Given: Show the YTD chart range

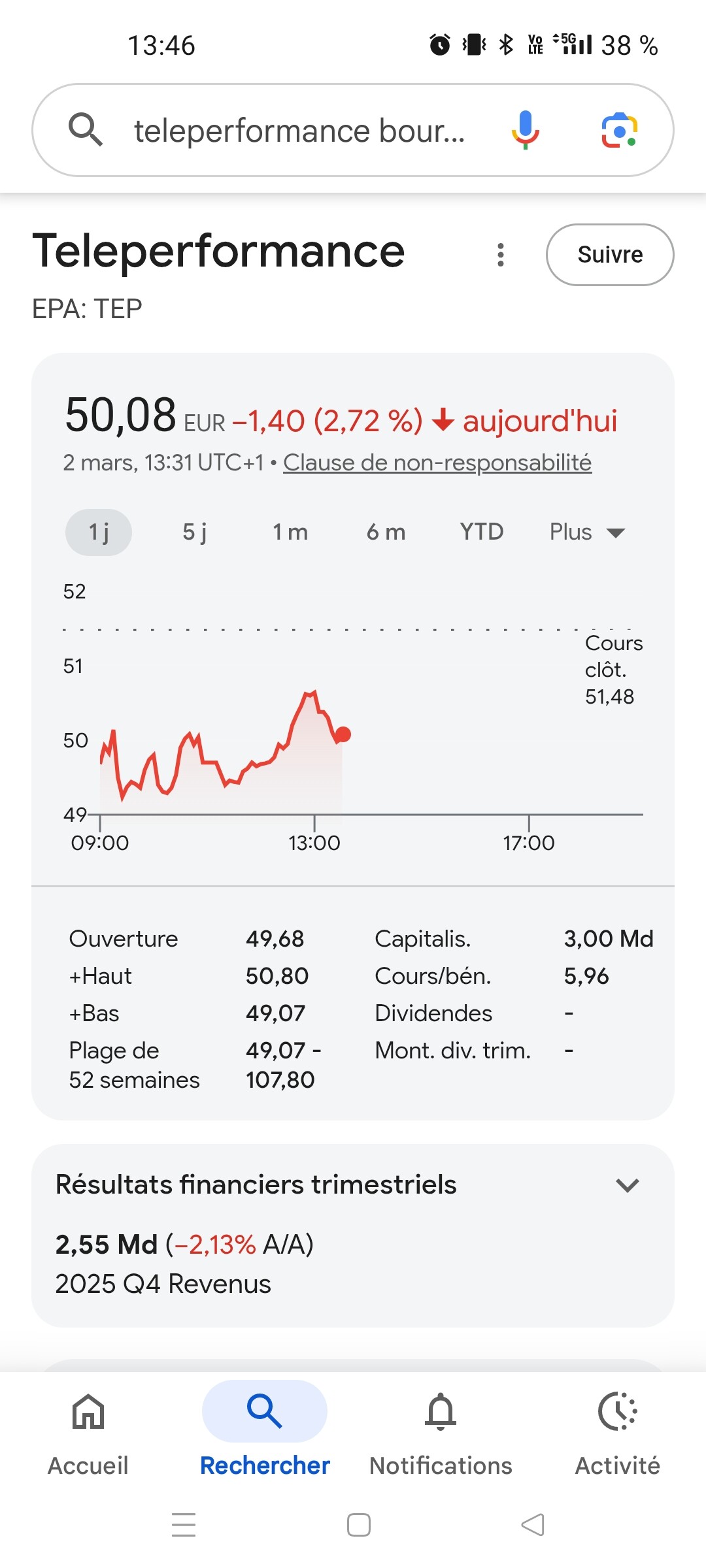Looking at the screenshot, I should click(481, 532).
